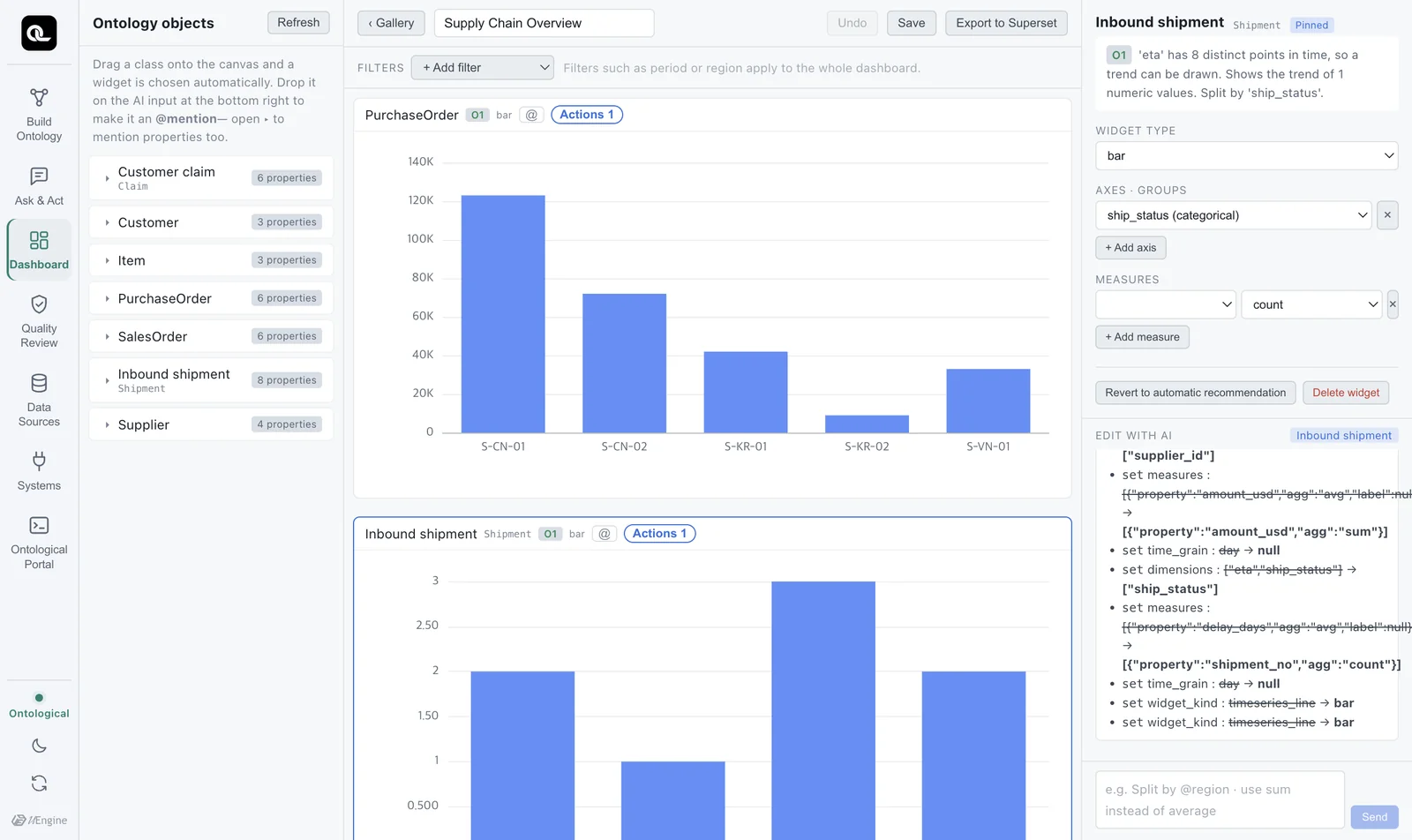Click the Add measure button

tap(1142, 337)
